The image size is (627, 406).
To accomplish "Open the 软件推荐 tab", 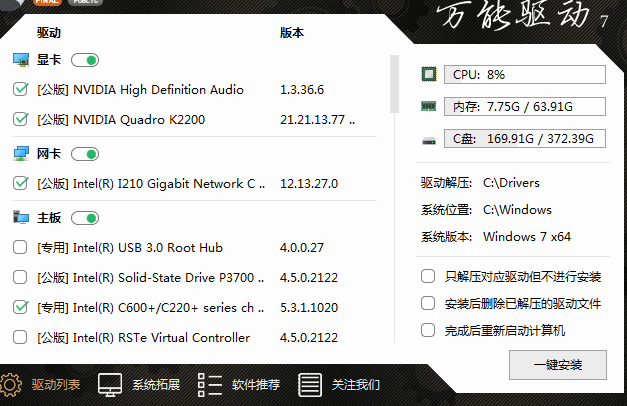I will pyautogui.click(x=240, y=384).
